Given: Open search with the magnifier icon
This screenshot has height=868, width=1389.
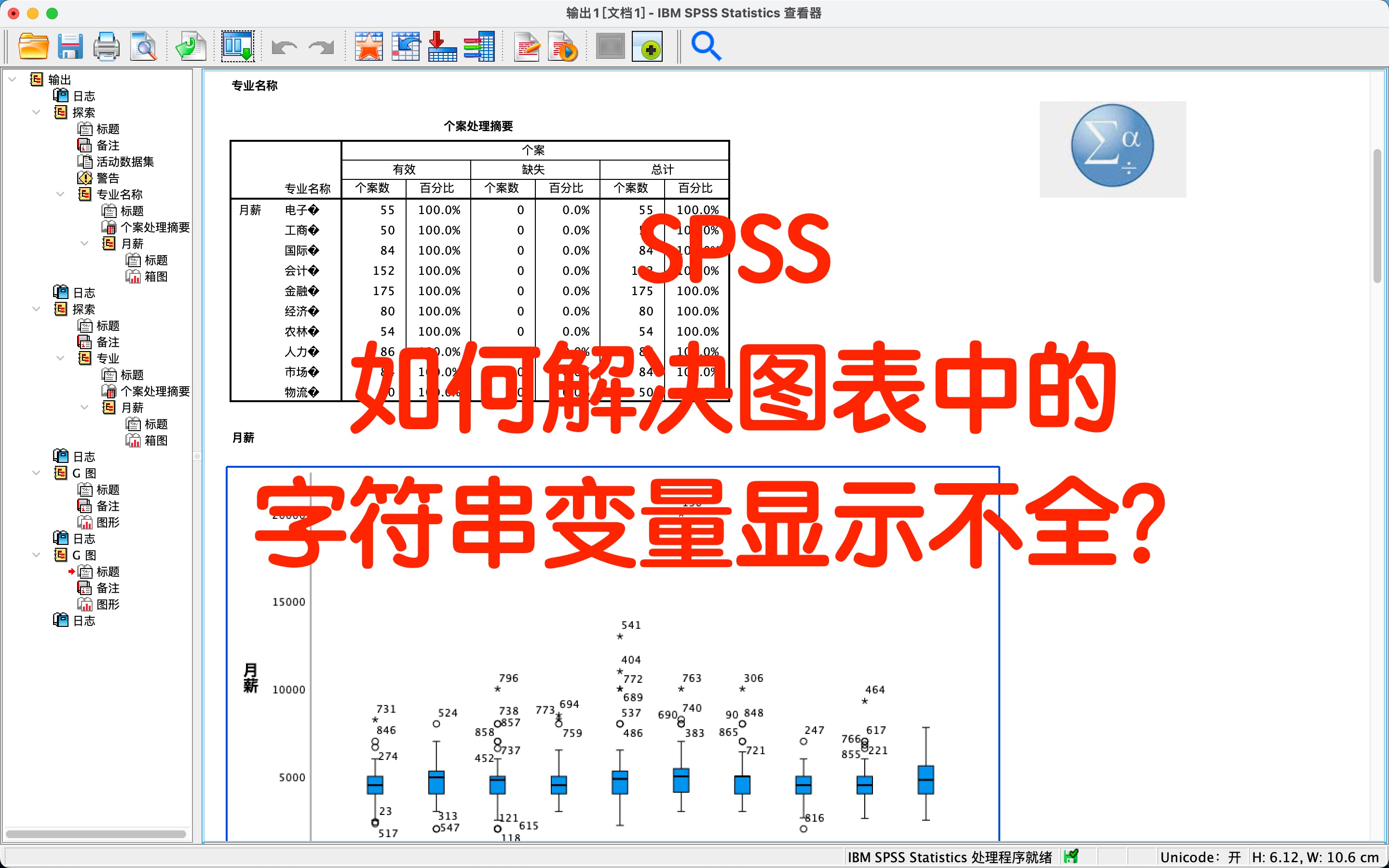Looking at the screenshot, I should [706, 46].
